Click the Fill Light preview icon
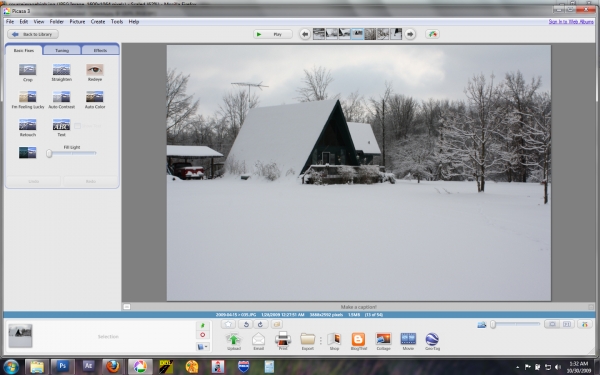The width and height of the screenshot is (600, 375). point(28,152)
